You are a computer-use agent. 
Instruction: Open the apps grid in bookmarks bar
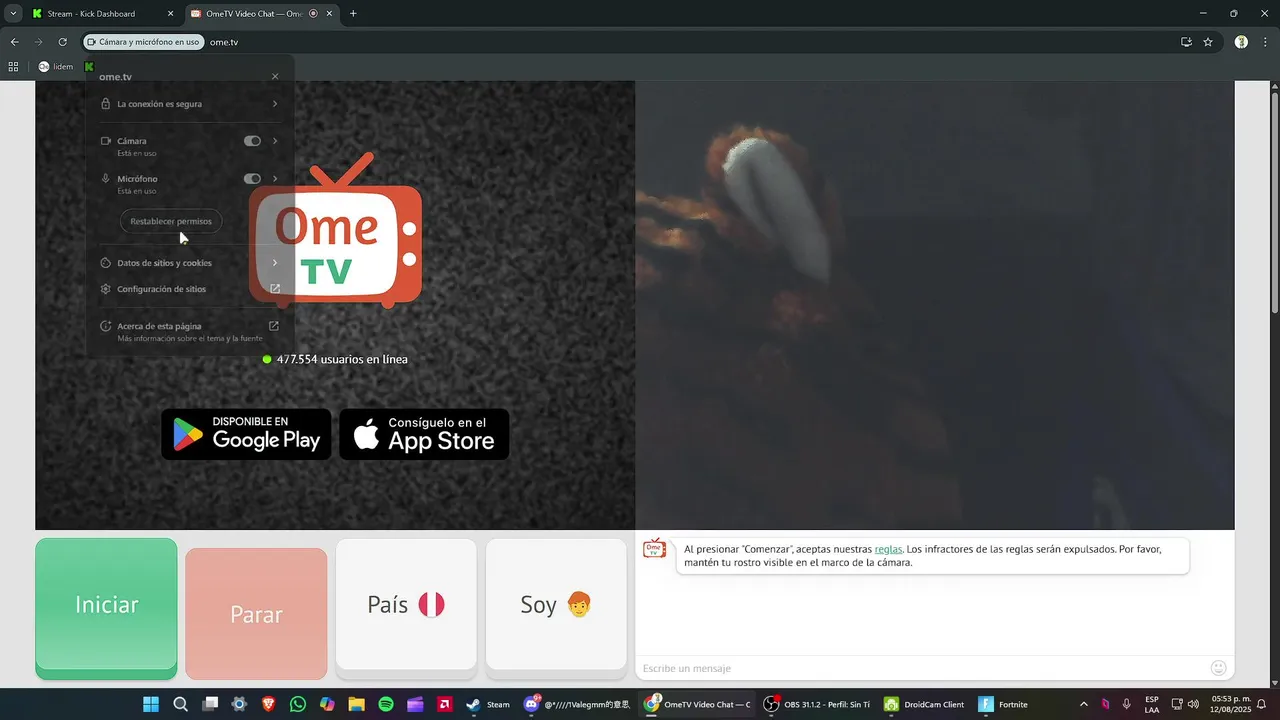pos(14,67)
